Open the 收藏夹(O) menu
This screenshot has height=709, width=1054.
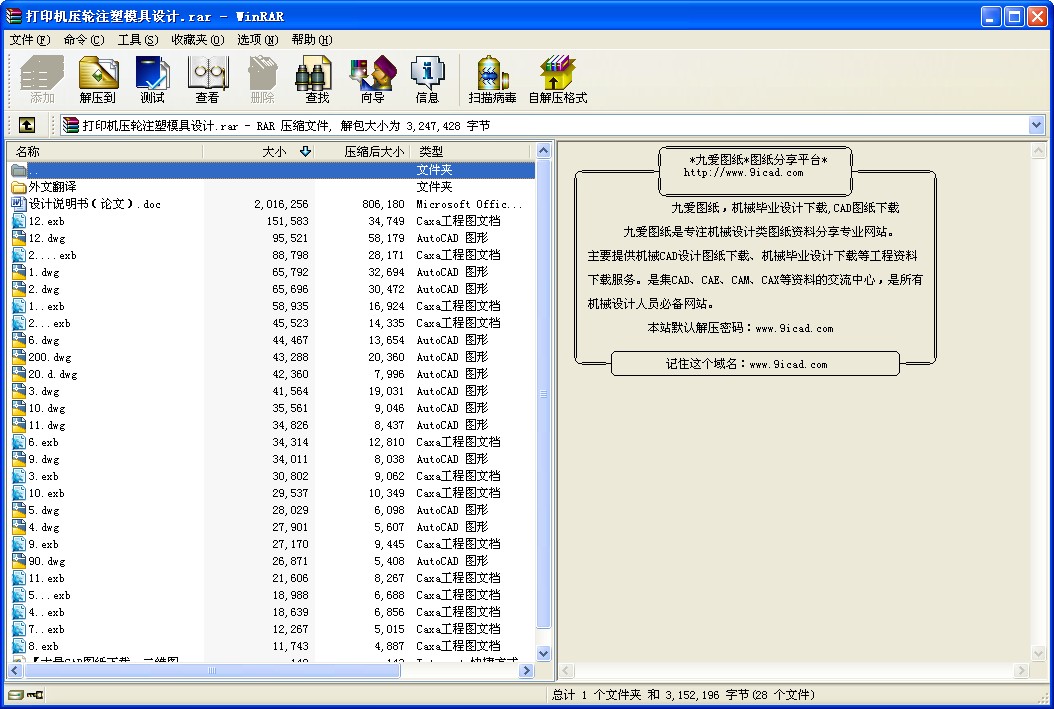point(198,40)
